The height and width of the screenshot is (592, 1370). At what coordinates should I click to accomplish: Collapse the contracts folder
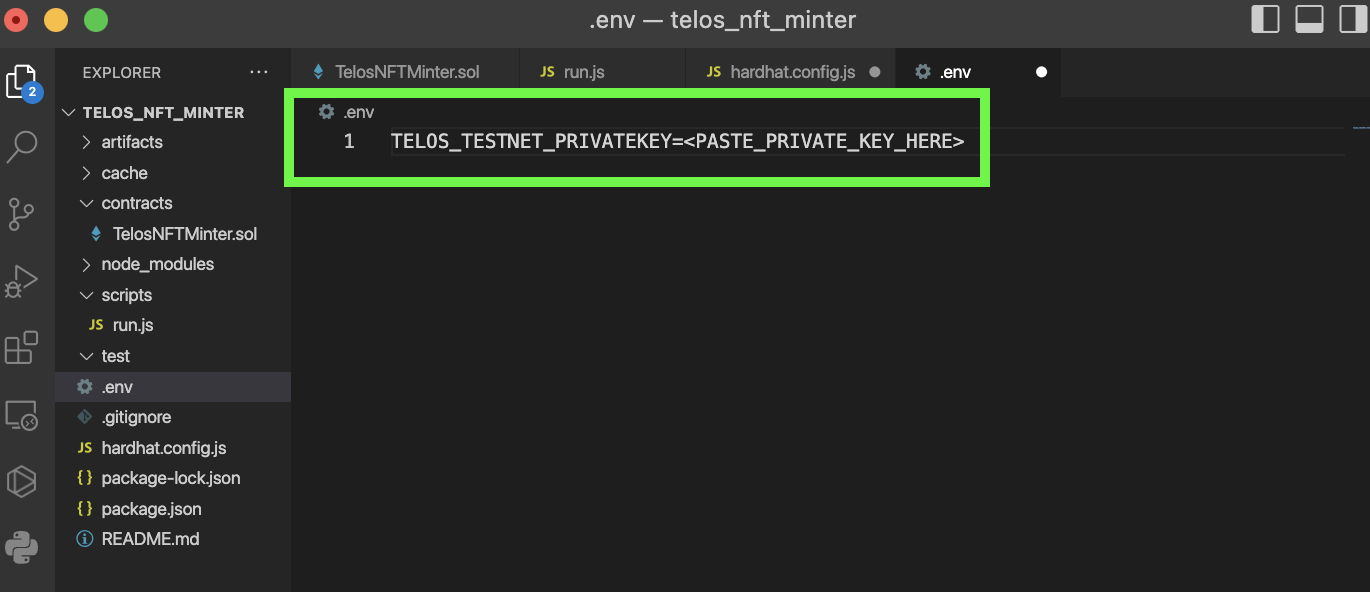[136, 203]
